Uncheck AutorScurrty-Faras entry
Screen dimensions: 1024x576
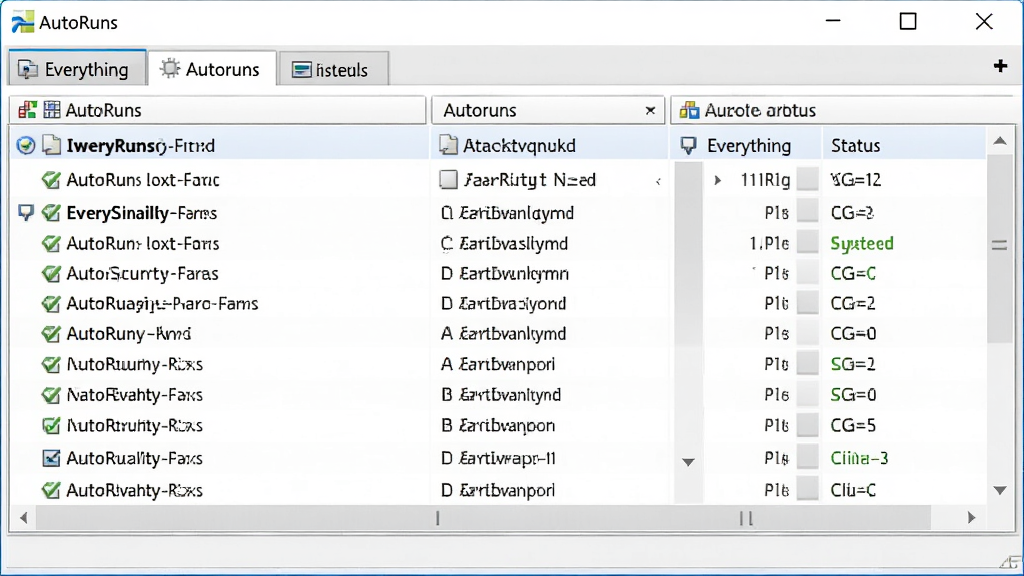click(51, 273)
